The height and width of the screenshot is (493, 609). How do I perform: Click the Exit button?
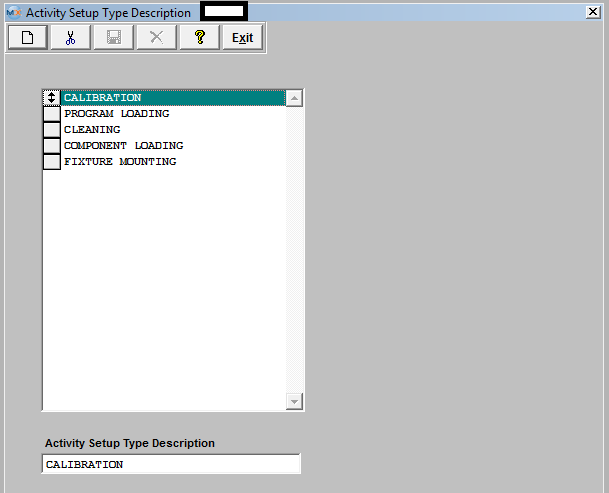[x=242, y=38]
